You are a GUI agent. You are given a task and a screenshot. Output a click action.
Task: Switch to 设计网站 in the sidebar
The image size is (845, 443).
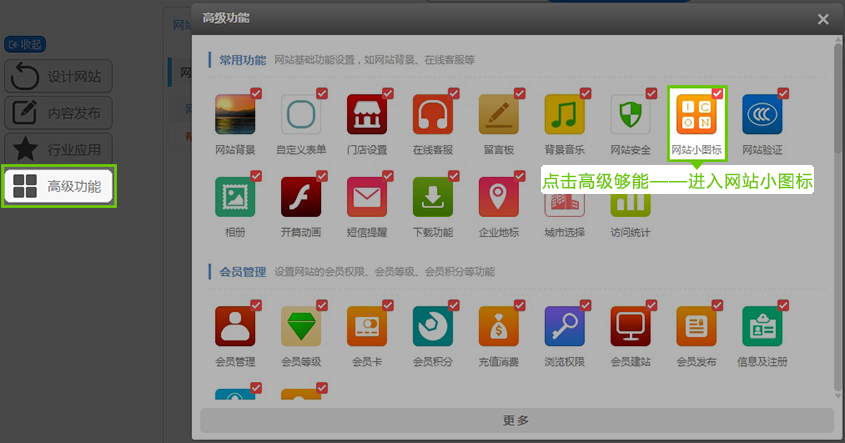(x=58, y=77)
